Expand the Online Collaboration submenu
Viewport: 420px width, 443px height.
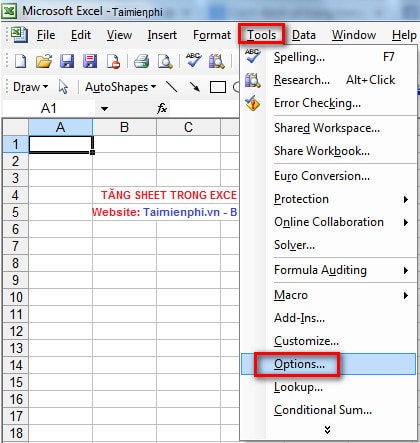point(406,222)
